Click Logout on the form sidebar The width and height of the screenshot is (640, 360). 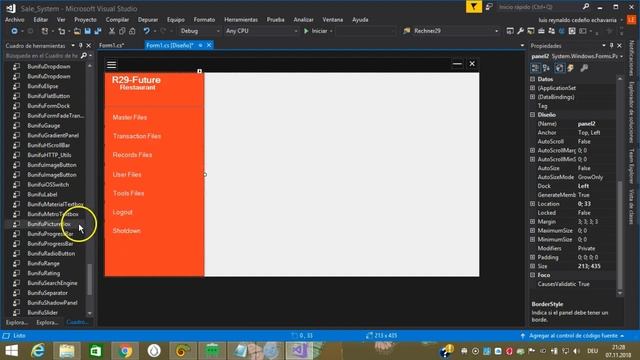point(122,212)
